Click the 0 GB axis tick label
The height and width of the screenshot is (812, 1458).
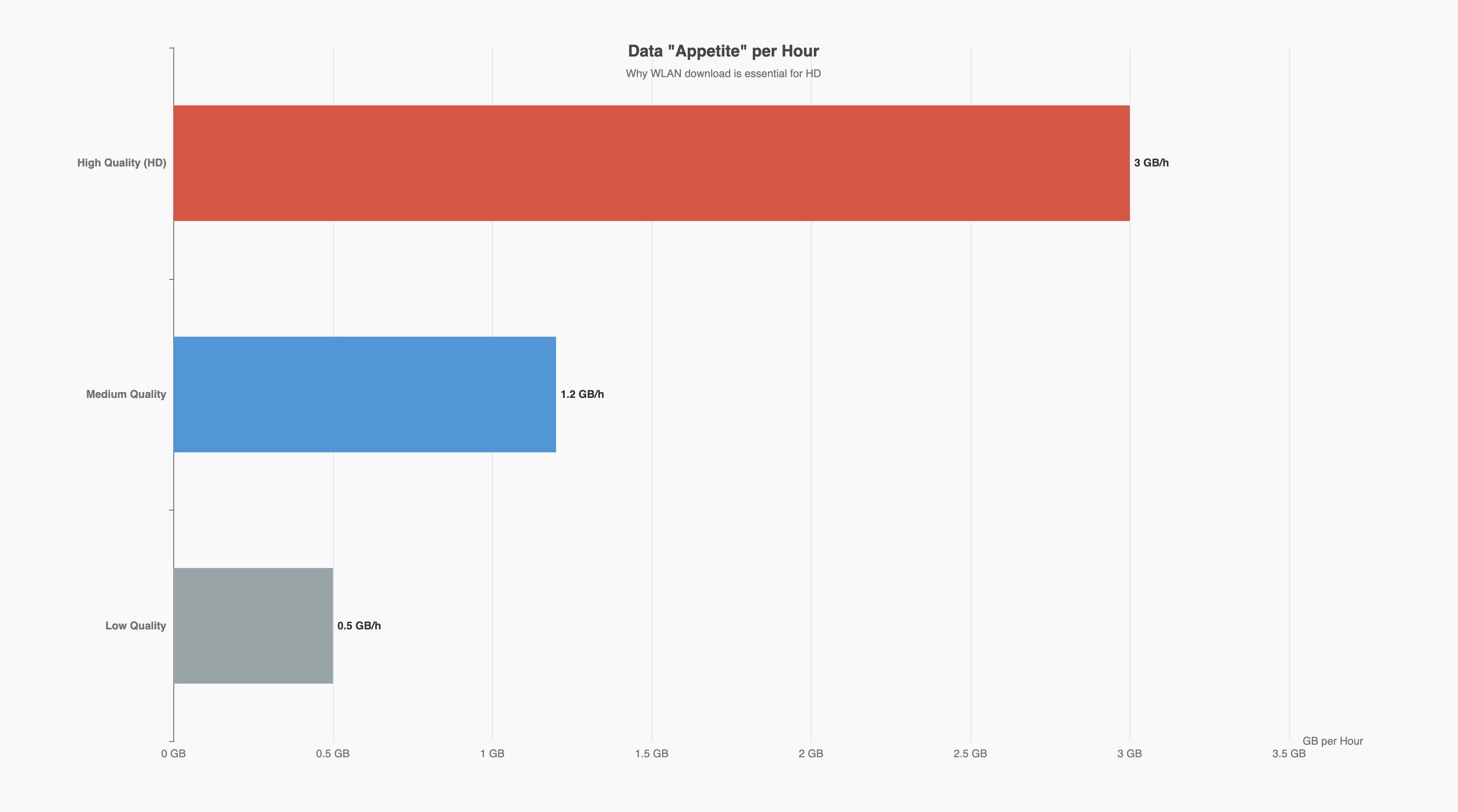tap(173, 754)
